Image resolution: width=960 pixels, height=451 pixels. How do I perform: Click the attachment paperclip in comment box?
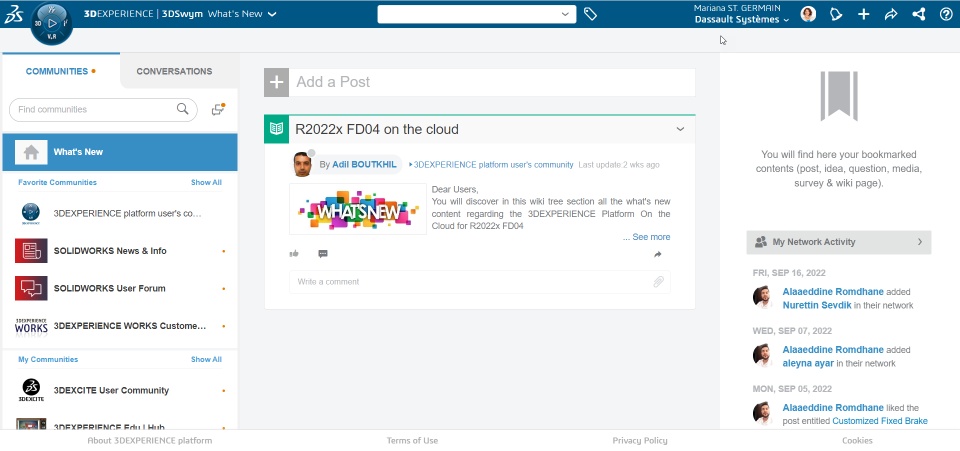(x=658, y=281)
